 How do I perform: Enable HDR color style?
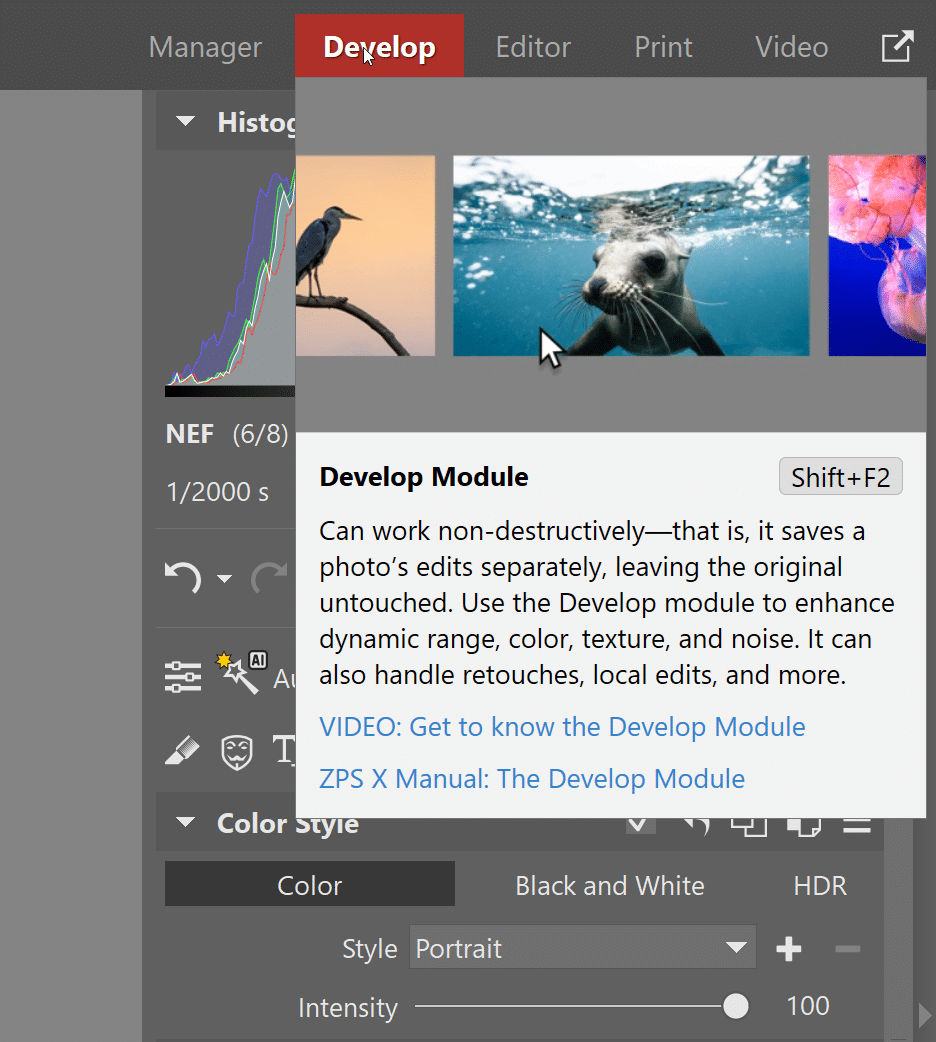tap(820, 885)
